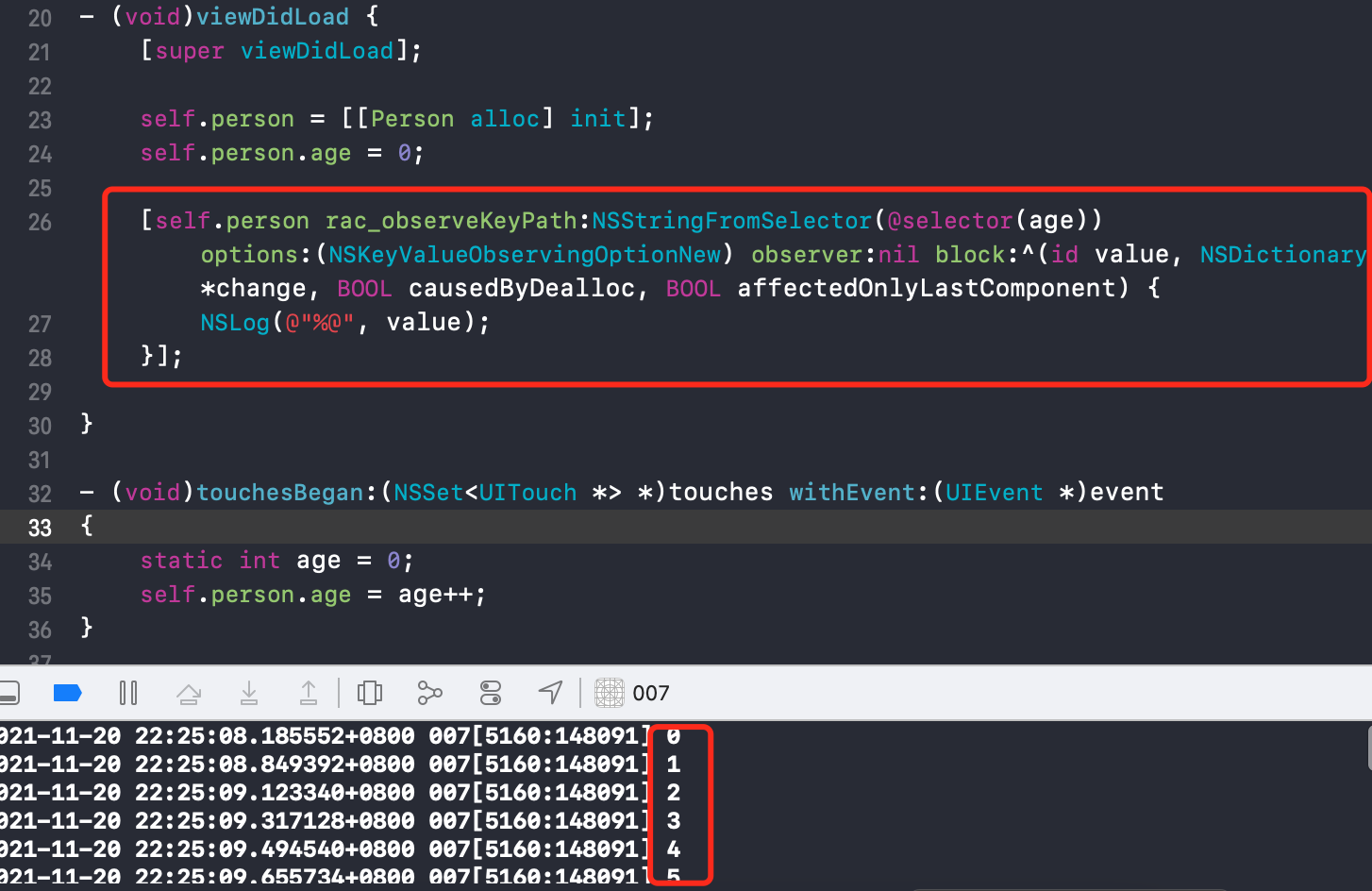The width and height of the screenshot is (1372, 891).
Task: Click line number 33 in gutter
Action: 40,528
